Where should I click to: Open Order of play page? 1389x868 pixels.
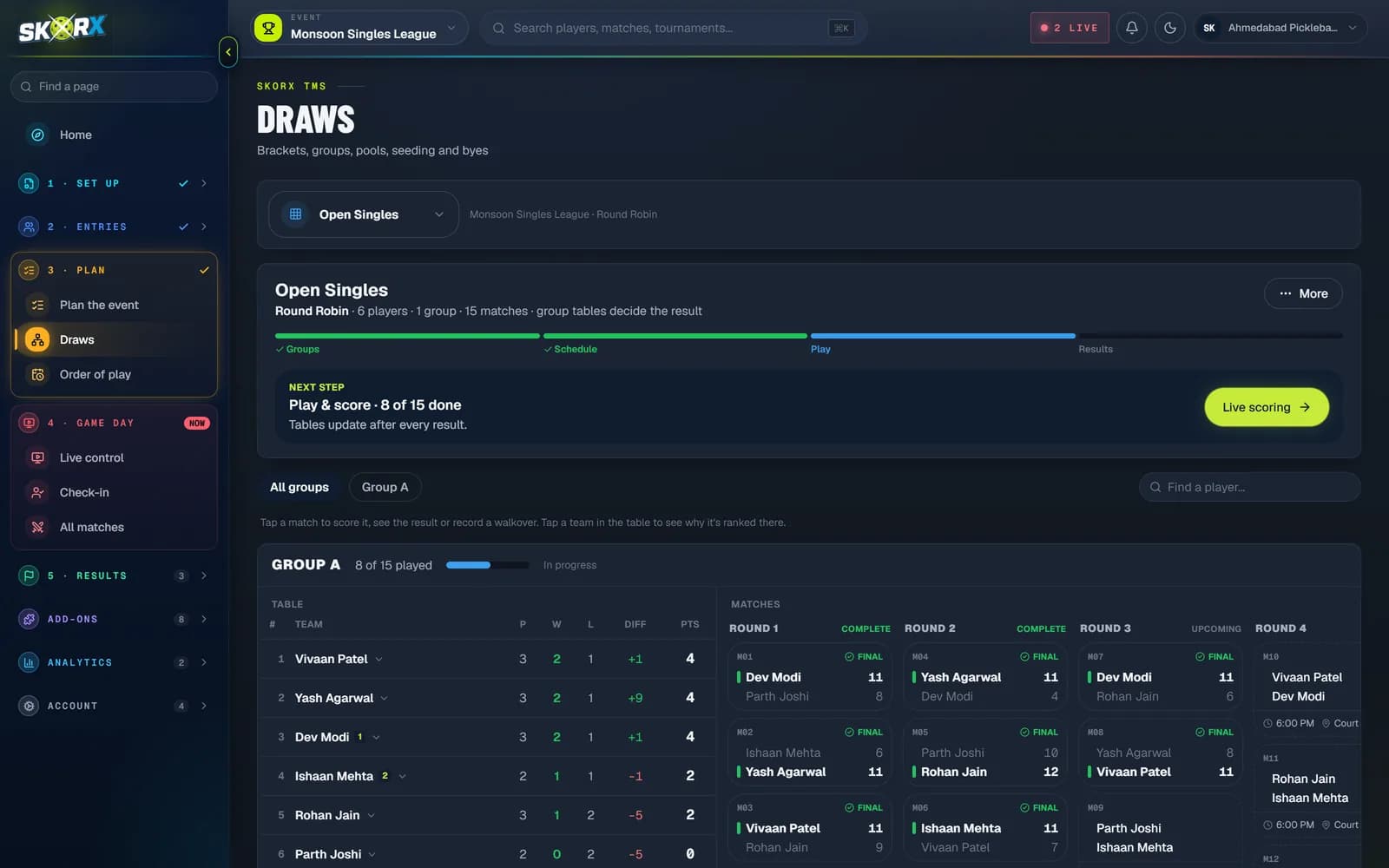point(114,374)
